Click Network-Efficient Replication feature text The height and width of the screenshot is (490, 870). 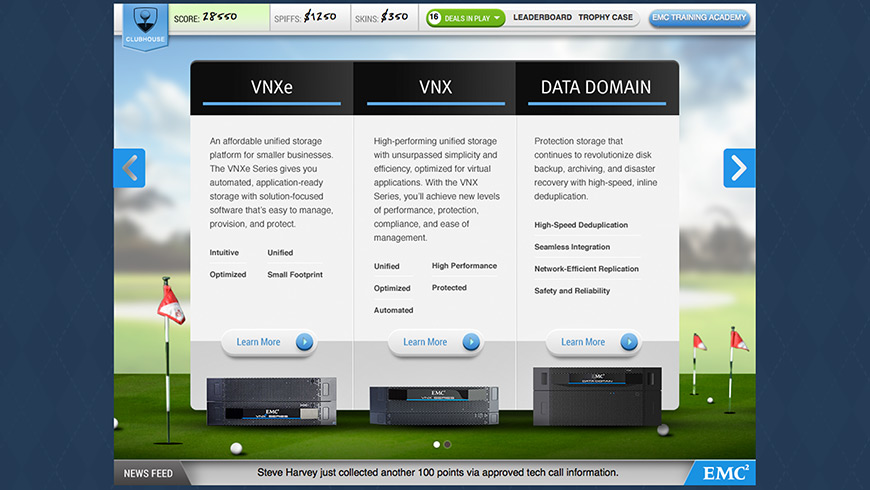(x=586, y=269)
